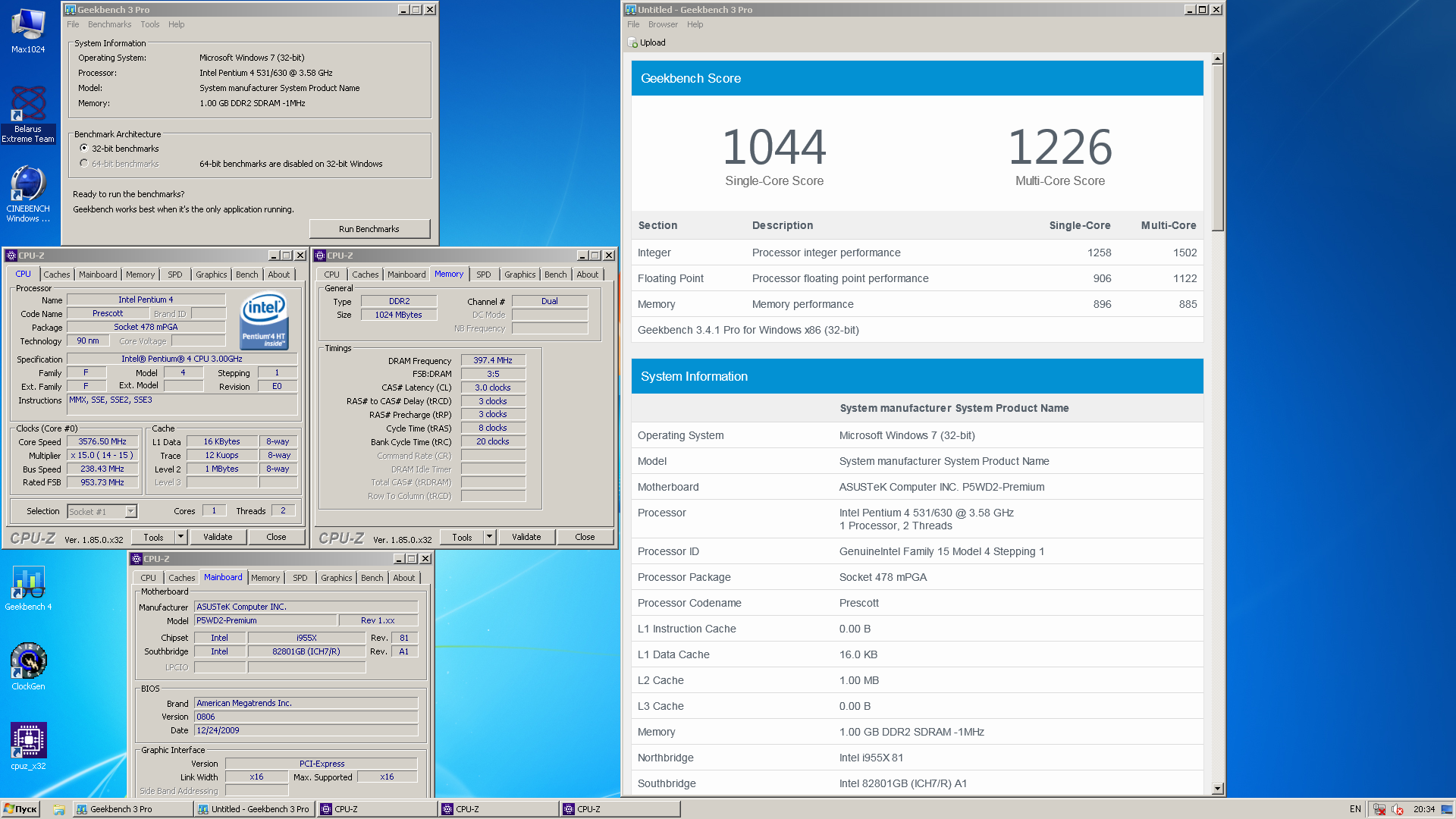Click Close button in CPU-Z Memory window
1456x819 pixels.
pos(585,537)
